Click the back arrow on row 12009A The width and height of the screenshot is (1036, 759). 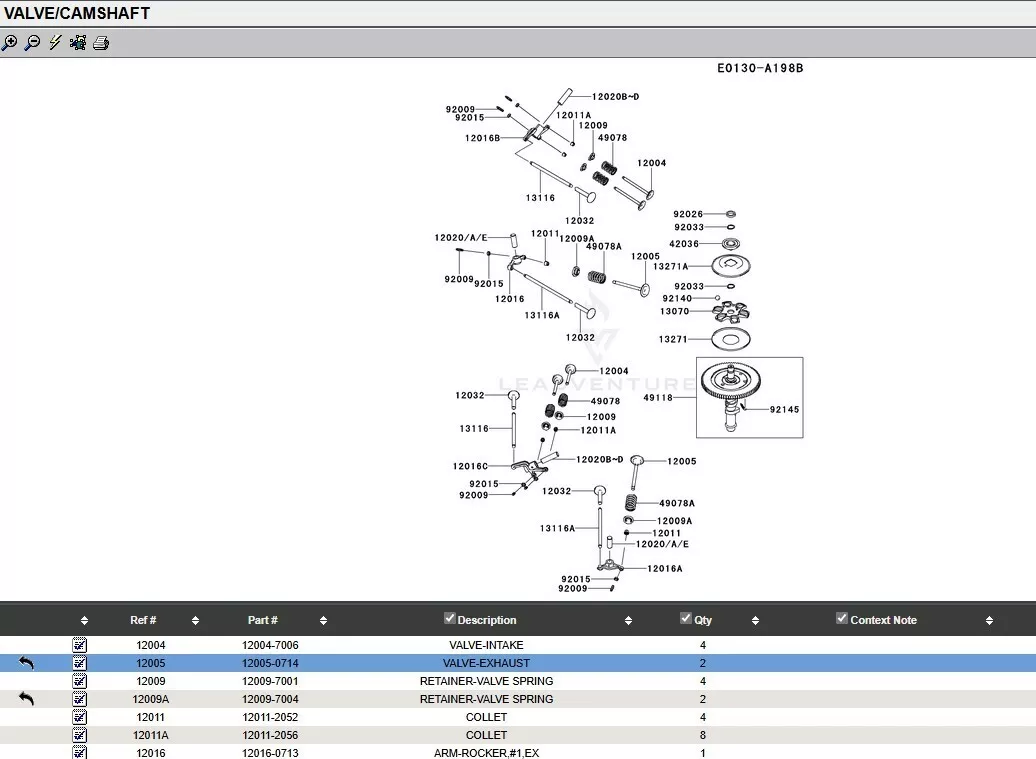(x=26, y=699)
